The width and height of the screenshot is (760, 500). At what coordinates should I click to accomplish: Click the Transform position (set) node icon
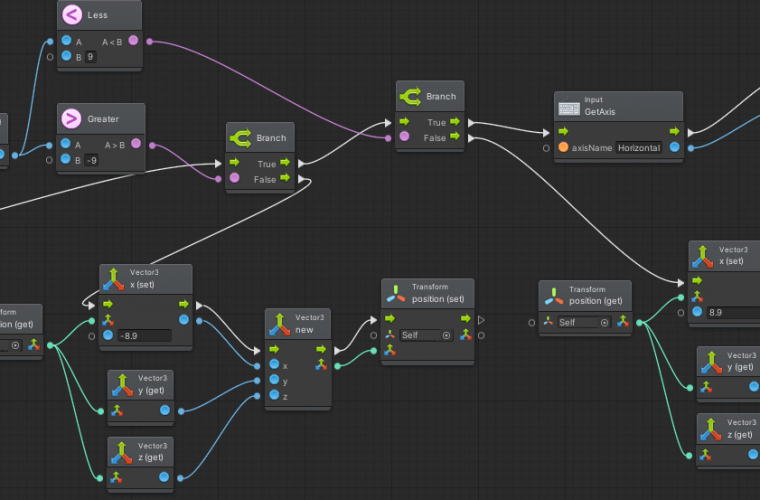click(397, 294)
